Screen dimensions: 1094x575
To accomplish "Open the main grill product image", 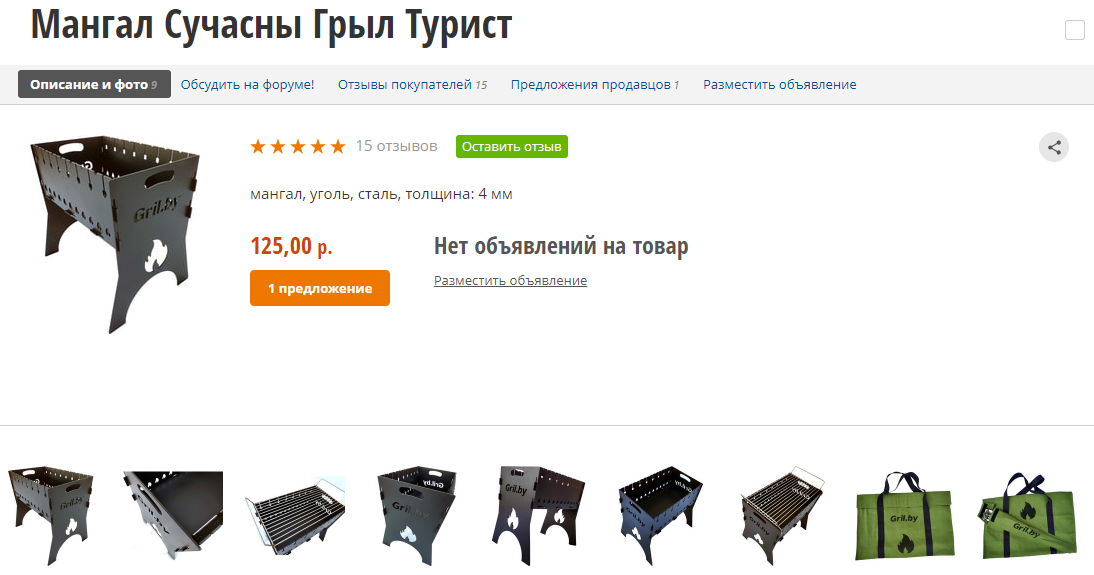I will coord(115,234).
